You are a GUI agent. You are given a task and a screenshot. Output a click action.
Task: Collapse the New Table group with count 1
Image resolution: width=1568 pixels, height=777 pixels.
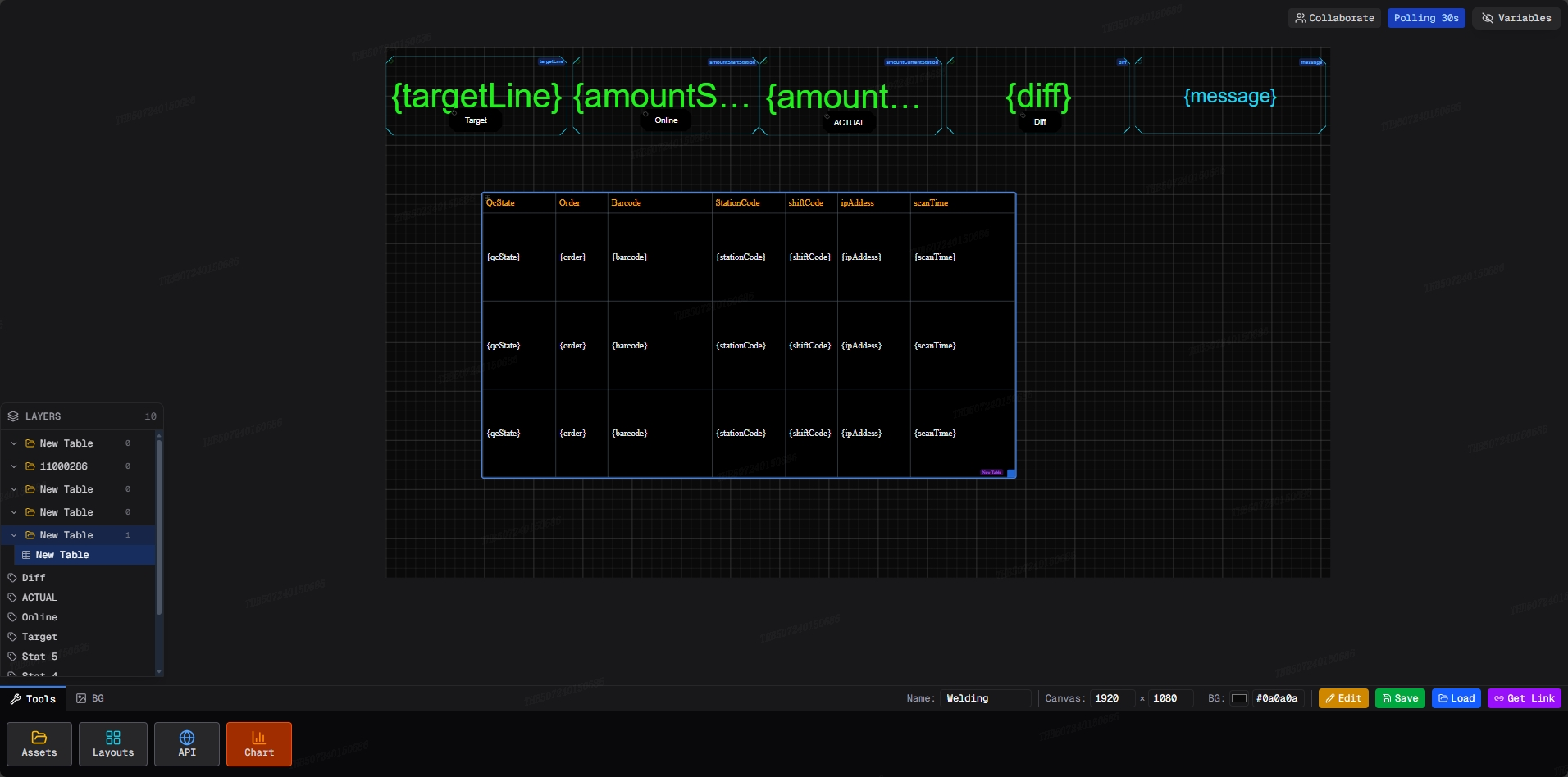[14, 535]
